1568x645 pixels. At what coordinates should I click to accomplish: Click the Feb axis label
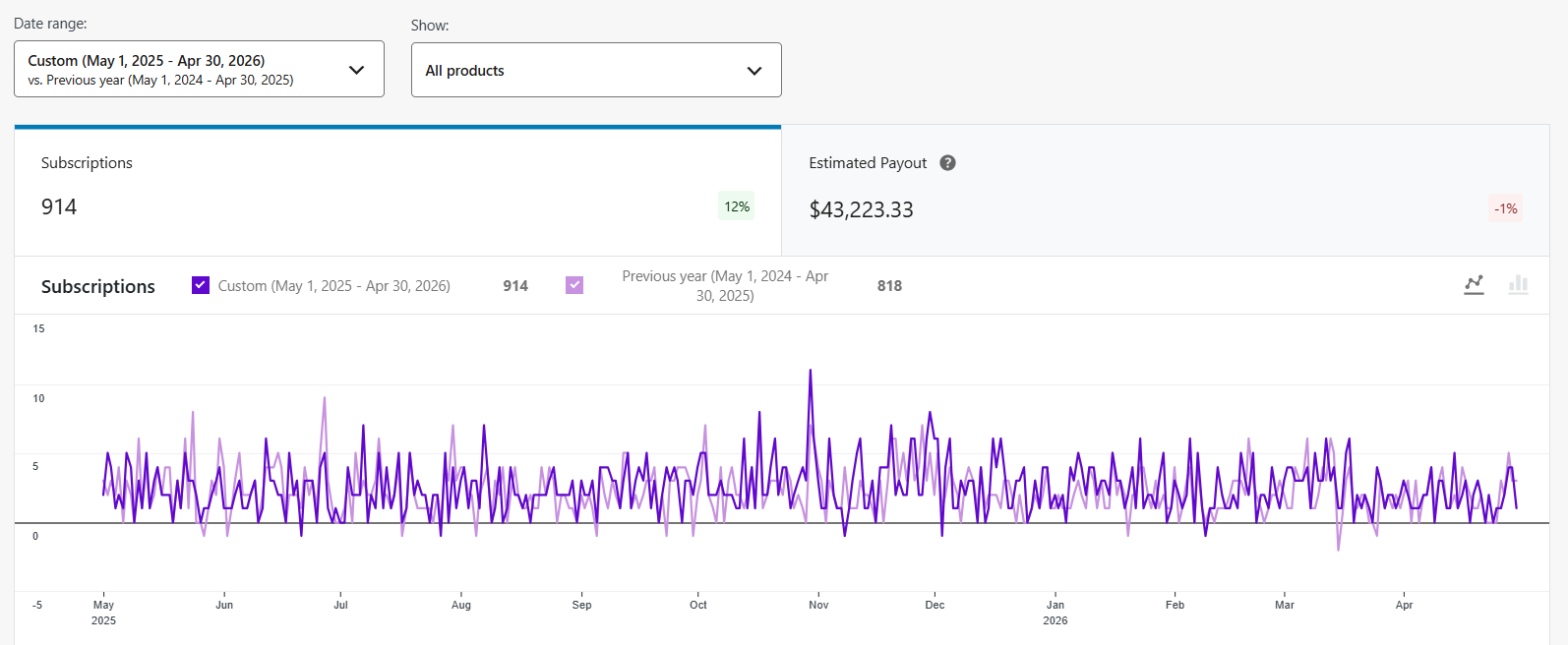1175,605
